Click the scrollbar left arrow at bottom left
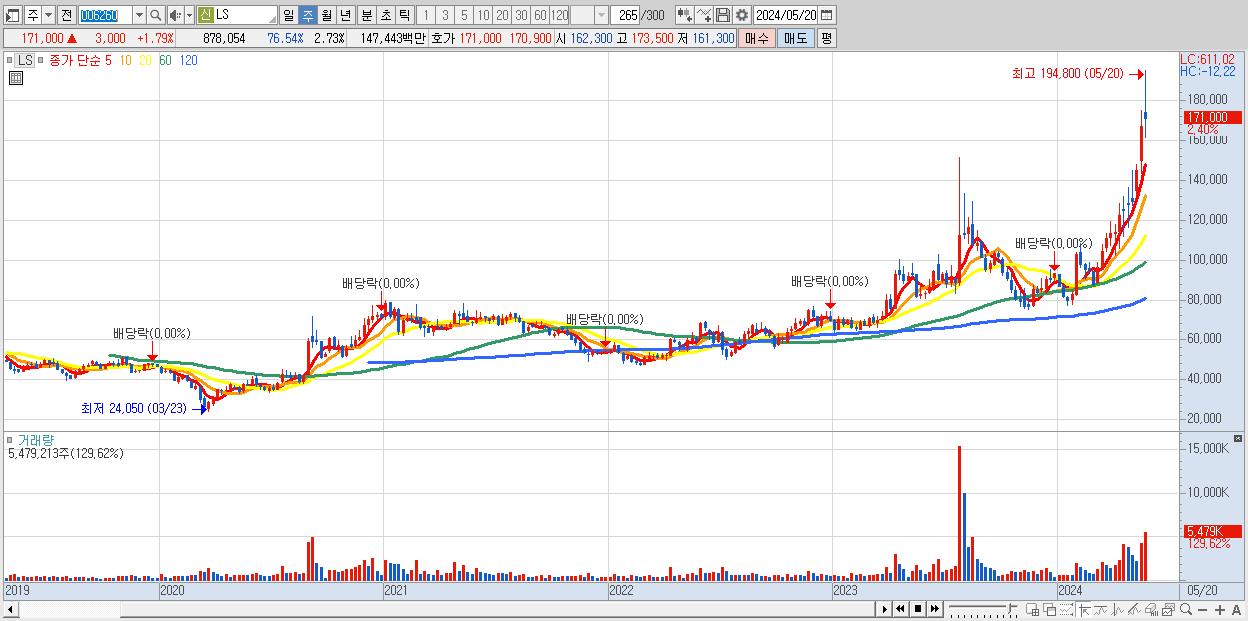 tap(10, 610)
